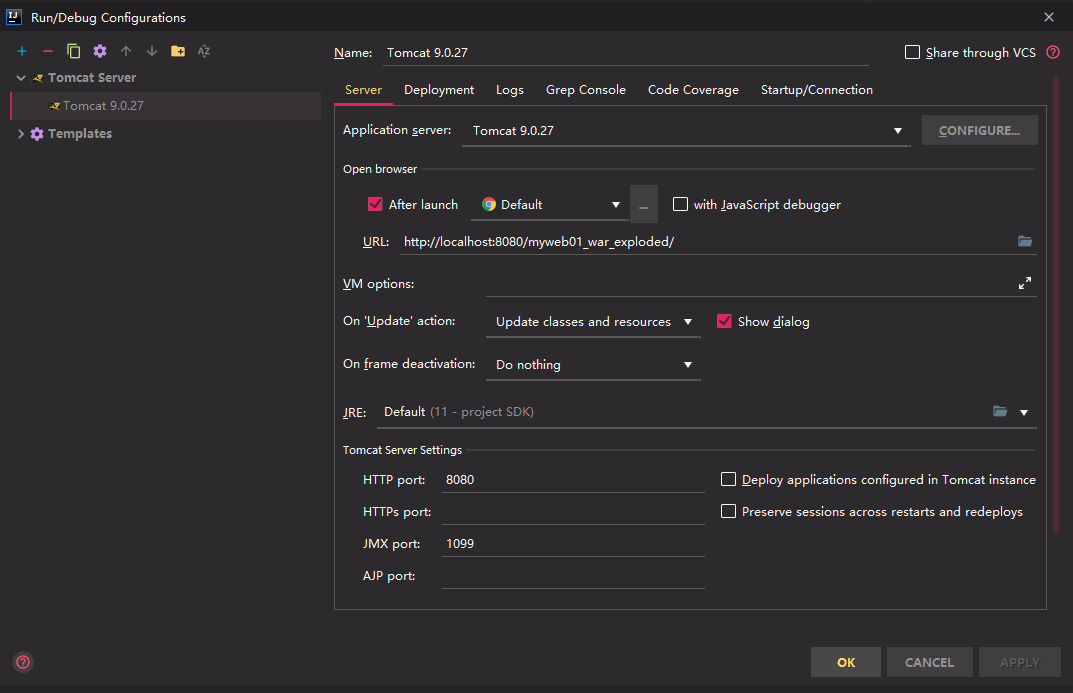Click help icon next to Share through VCS
This screenshot has height=693, width=1073.
click(1053, 52)
